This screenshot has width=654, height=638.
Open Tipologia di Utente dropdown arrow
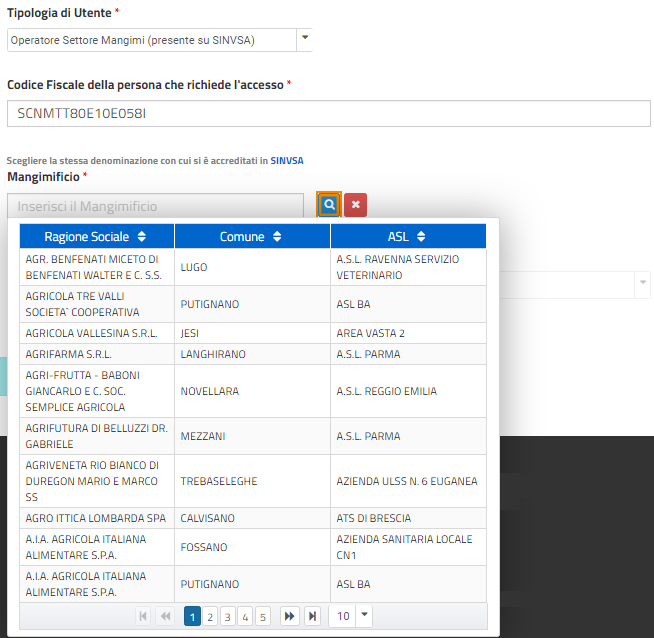pyautogui.click(x=305, y=38)
